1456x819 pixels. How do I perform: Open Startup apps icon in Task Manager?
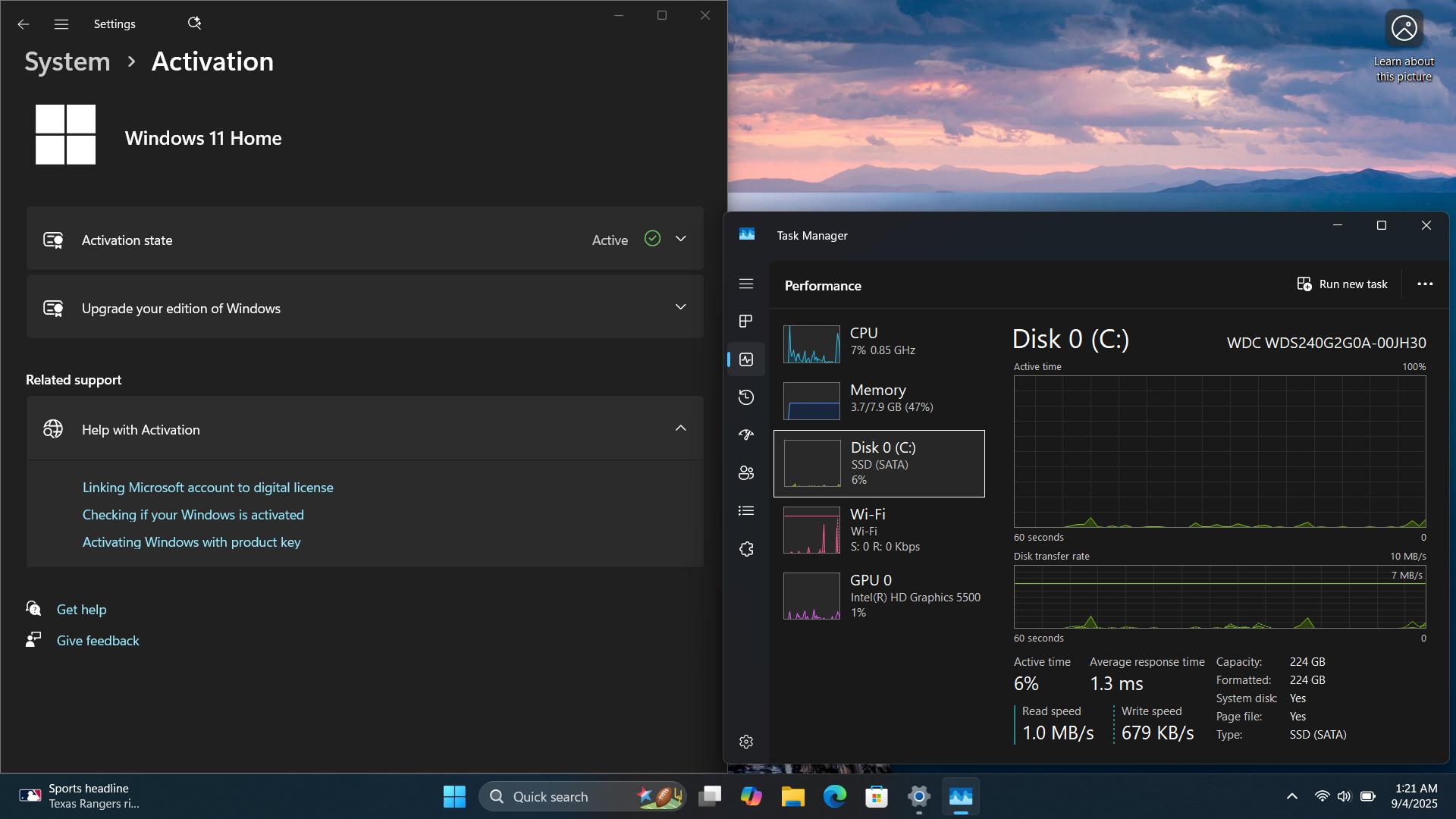click(746, 435)
